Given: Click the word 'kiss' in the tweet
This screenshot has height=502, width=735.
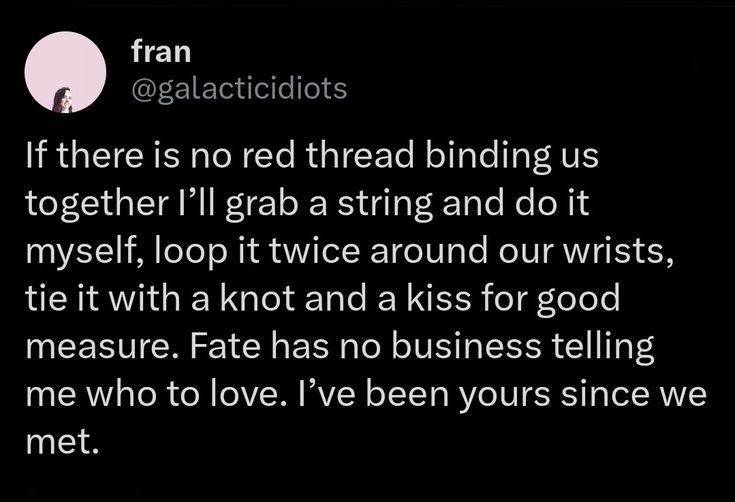Looking at the screenshot, I should [438, 299].
